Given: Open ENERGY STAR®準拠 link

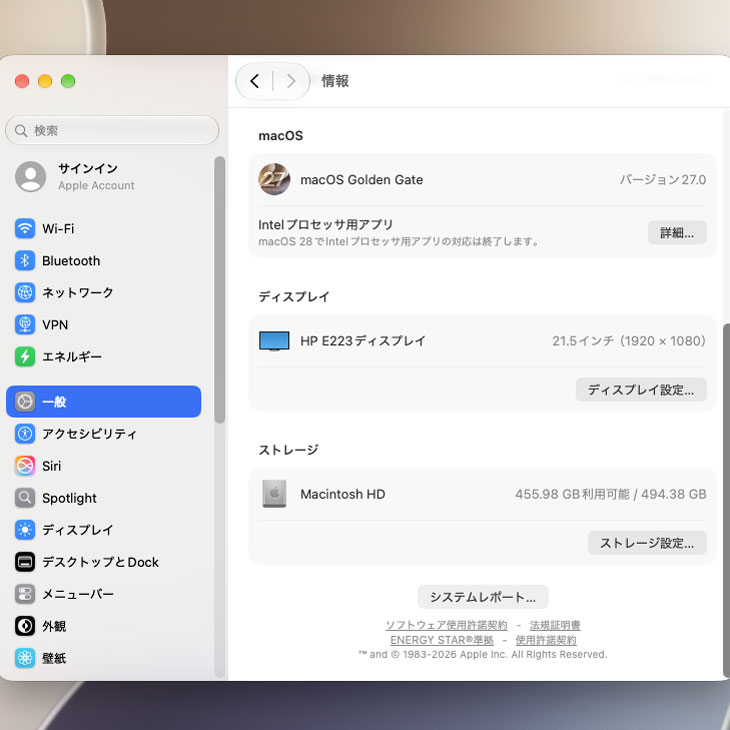Looking at the screenshot, I should click(442, 640).
